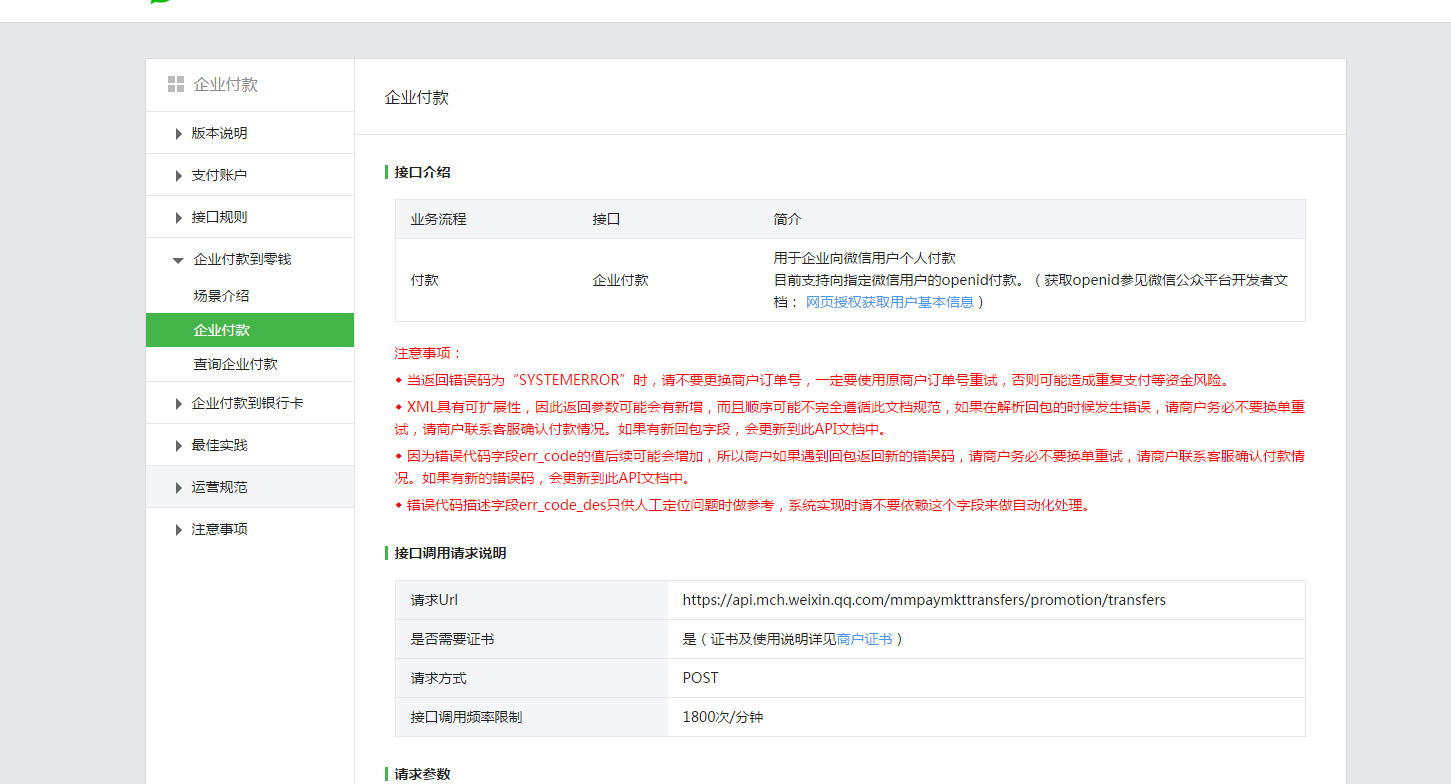Select 企业付款到银行卡 in the sidebar

[x=247, y=403]
